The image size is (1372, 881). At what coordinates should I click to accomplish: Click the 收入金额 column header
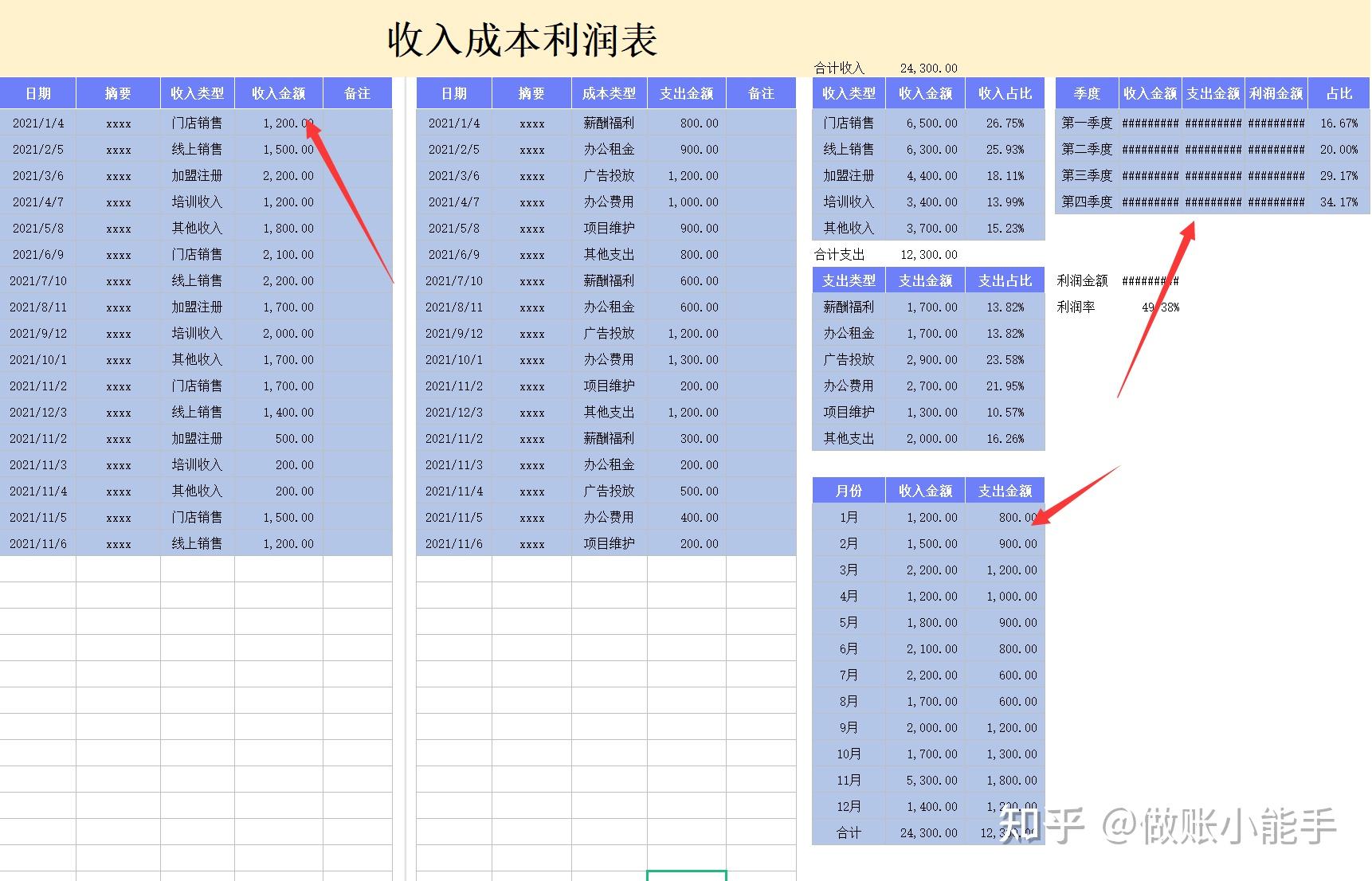click(277, 93)
